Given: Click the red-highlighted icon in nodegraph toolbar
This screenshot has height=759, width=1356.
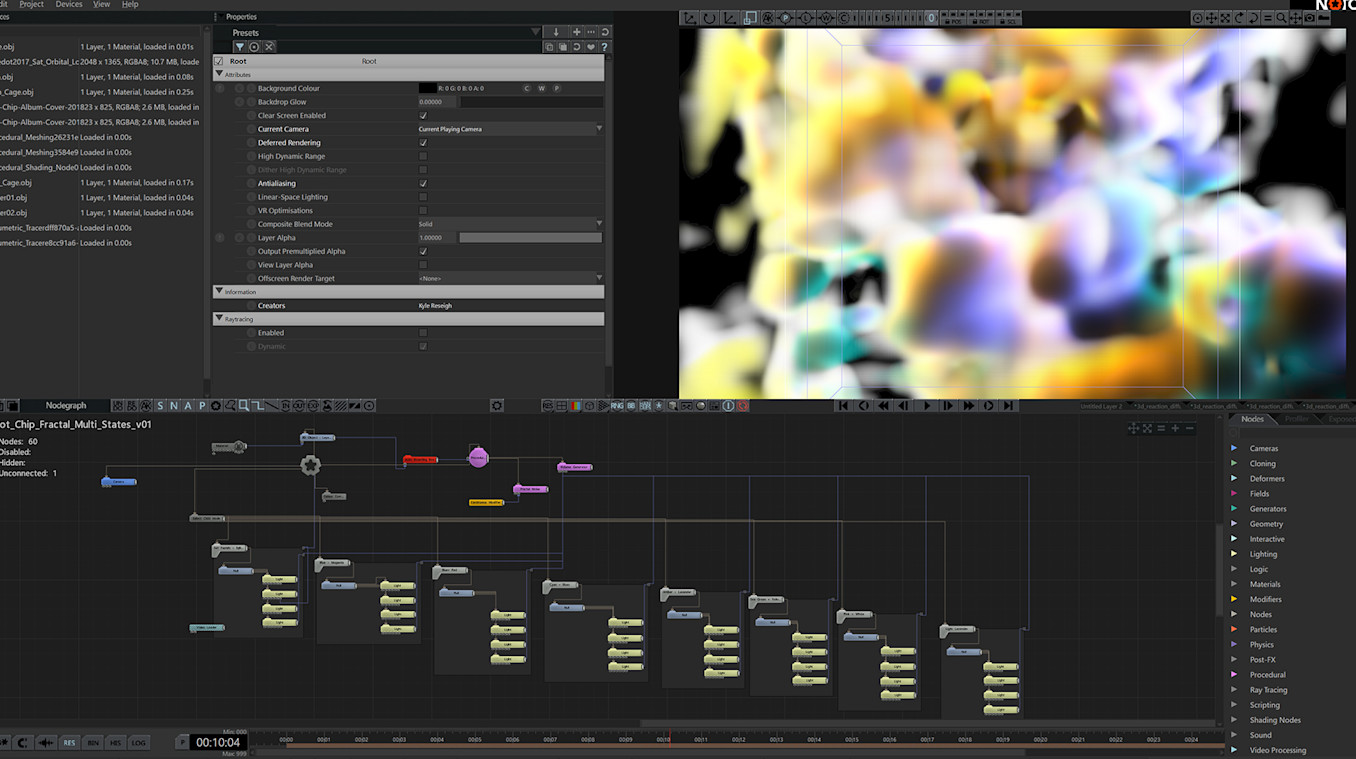Looking at the screenshot, I should click(x=743, y=406).
